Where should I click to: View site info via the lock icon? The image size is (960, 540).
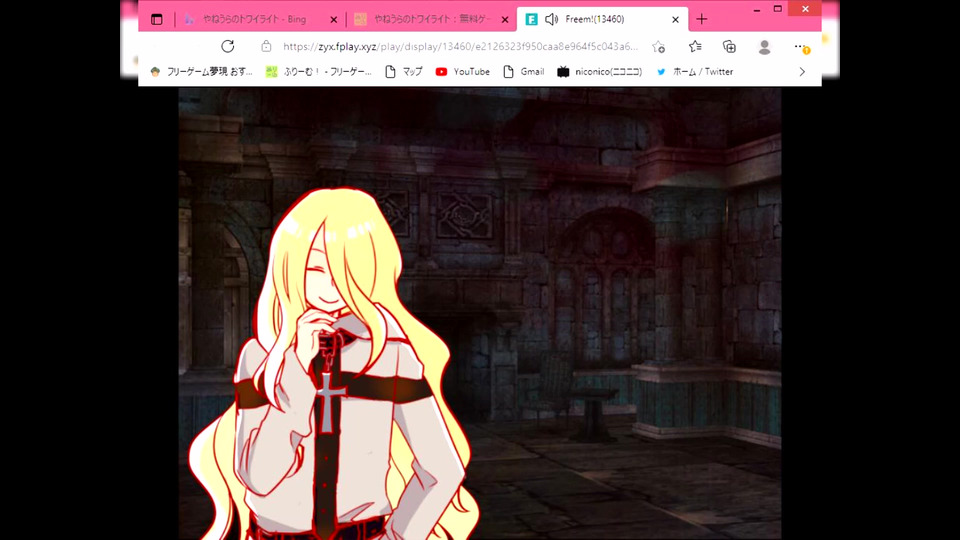coord(266,47)
